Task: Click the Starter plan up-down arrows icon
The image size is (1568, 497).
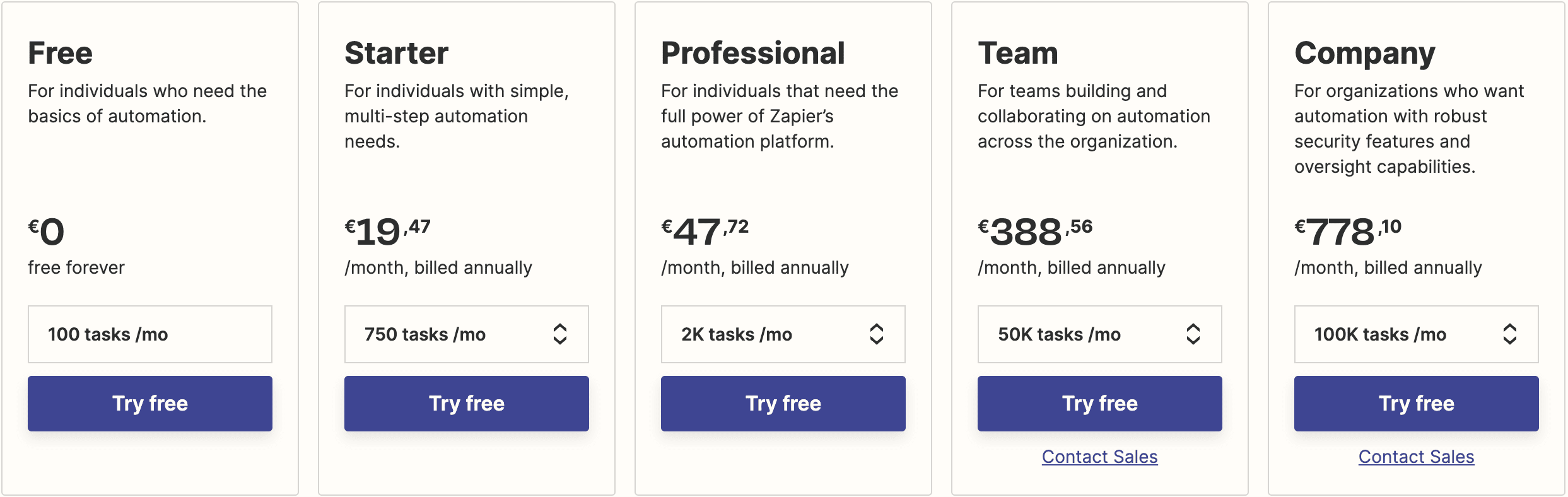Action: click(560, 334)
